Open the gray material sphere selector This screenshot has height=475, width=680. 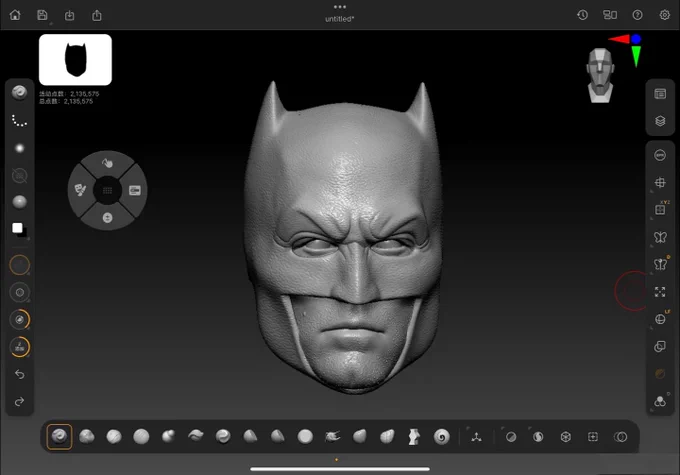click(20, 202)
